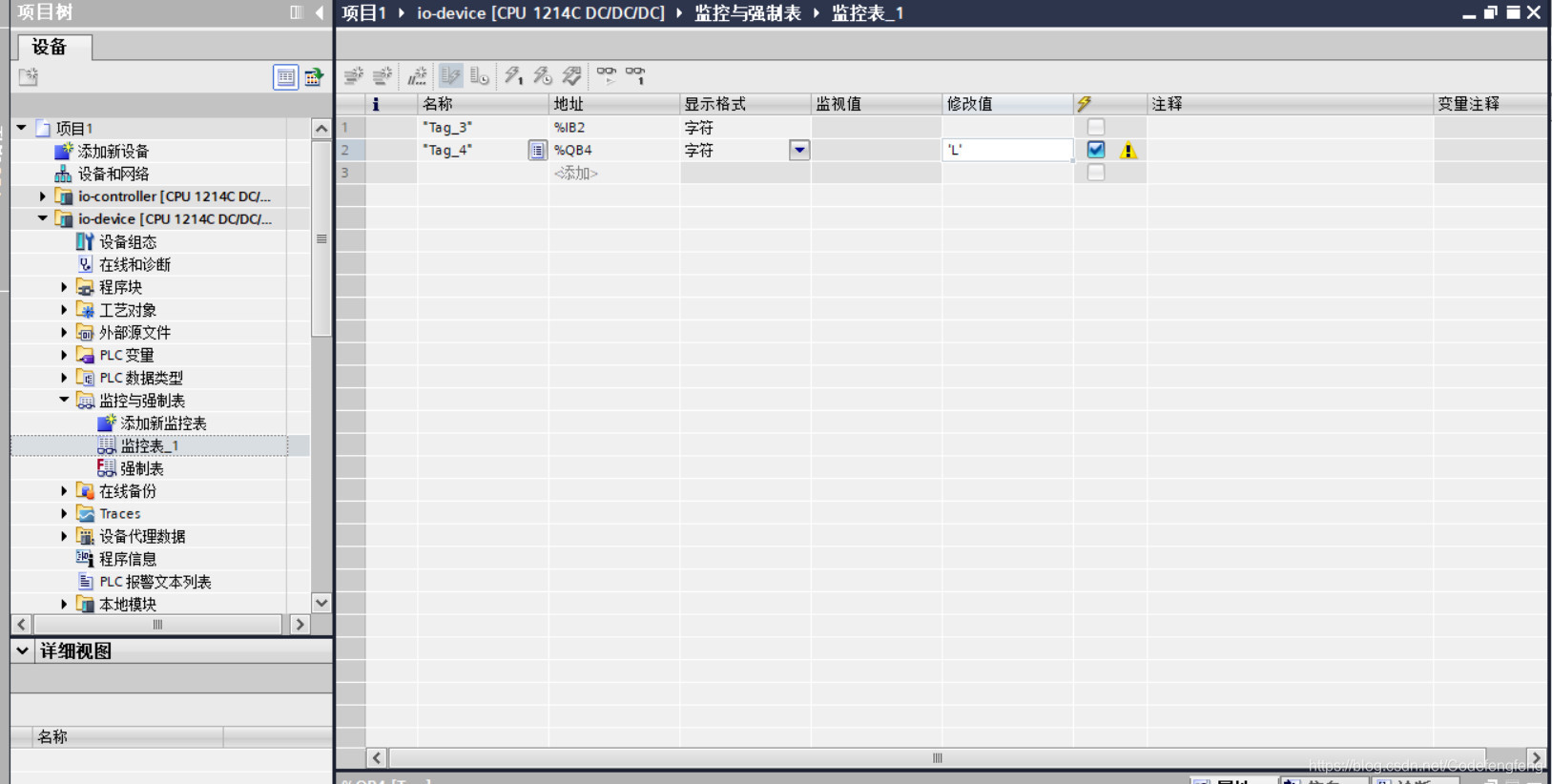Open Device configuration (设备组态)

point(116,242)
